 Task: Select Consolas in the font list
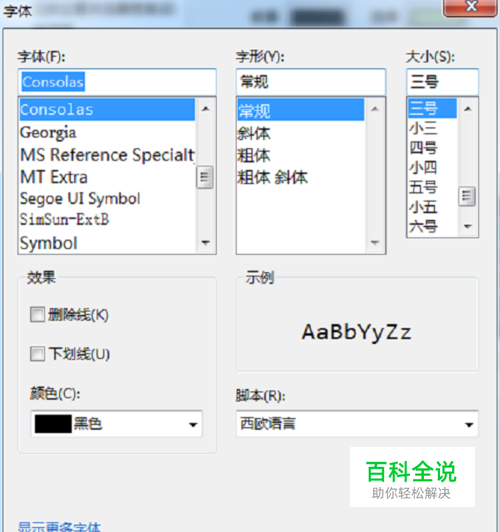pos(107,110)
